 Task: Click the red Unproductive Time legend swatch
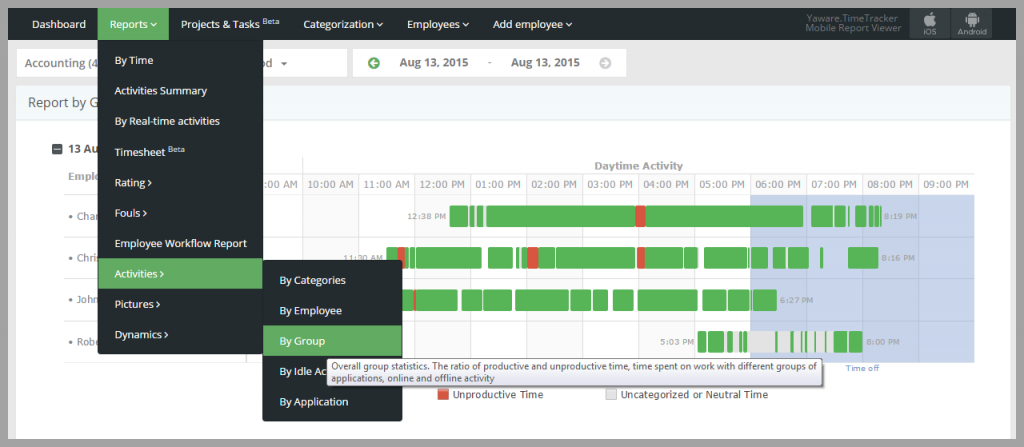pyautogui.click(x=443, y=394)
